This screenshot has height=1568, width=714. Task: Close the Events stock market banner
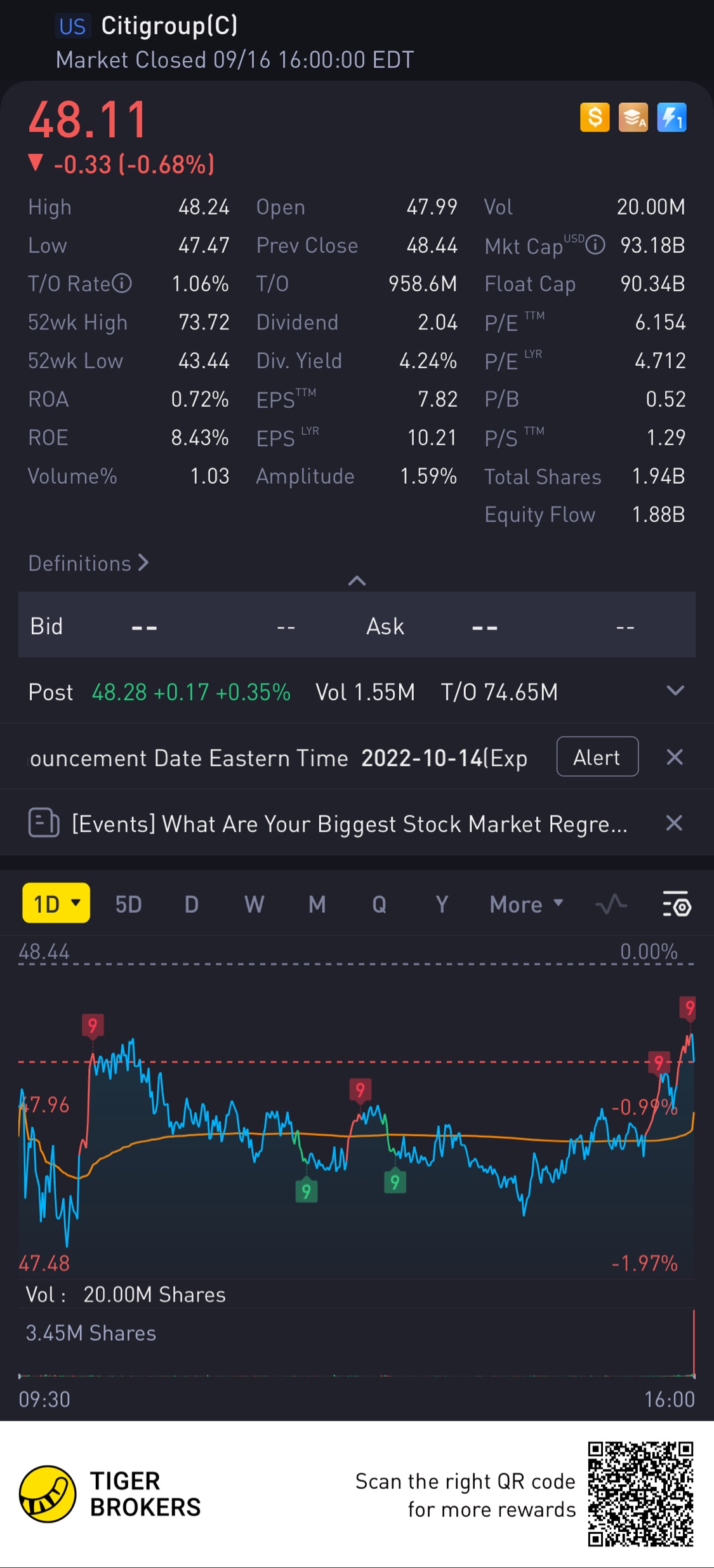coord(674,823)
